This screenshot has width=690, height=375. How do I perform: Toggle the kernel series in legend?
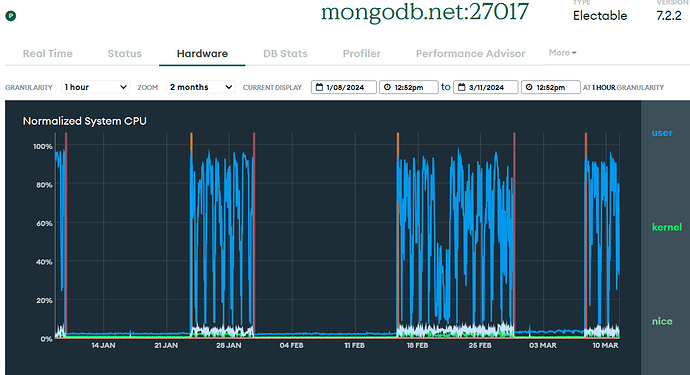(667, 227)
